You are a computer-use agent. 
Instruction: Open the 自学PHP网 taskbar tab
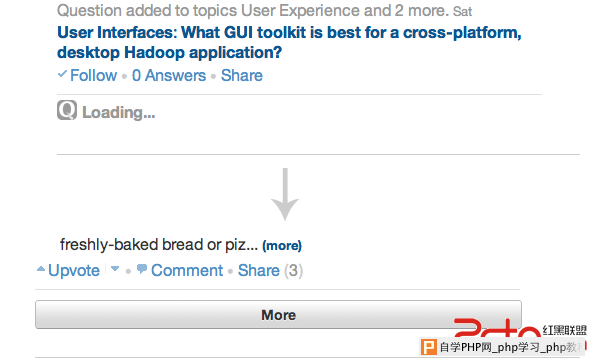click(502, 347)
